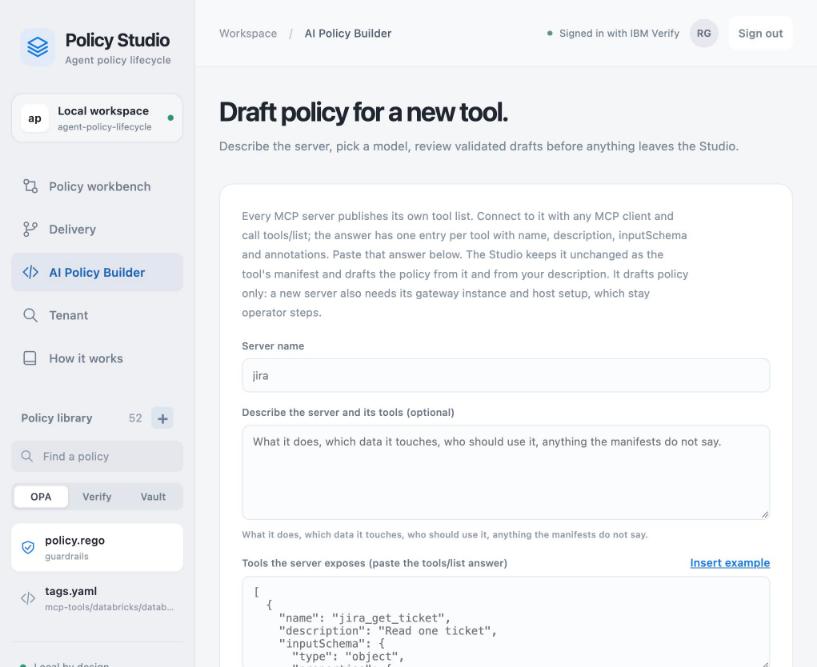817x667 pixels.
Task: Click the Policy library count 52
Action: click(x=135, y=418)
